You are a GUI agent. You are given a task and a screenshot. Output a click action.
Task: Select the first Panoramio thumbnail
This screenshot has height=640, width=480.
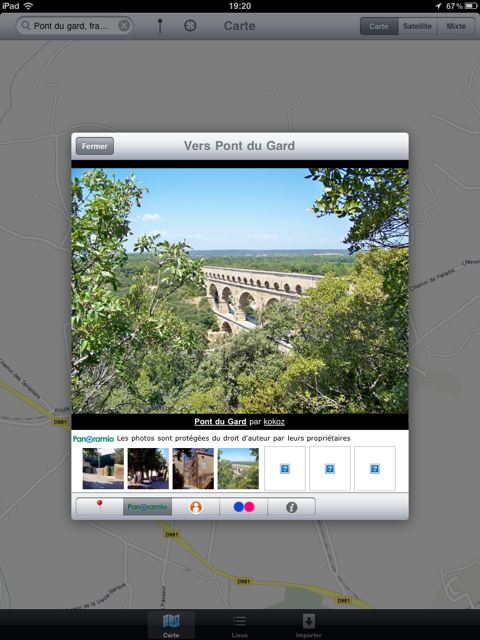[103, 468]
